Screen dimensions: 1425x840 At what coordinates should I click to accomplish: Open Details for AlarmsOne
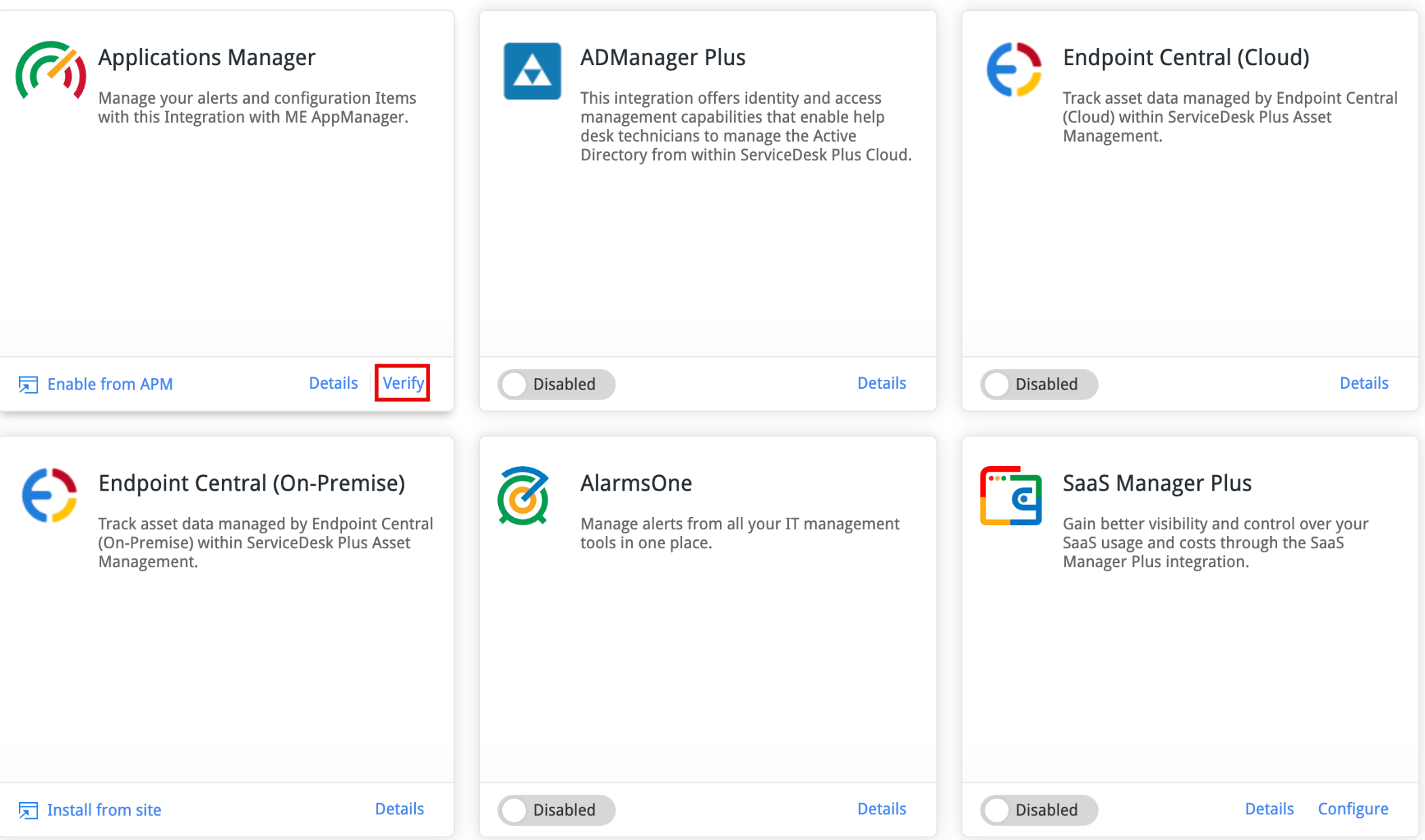(x=881, y=809)
